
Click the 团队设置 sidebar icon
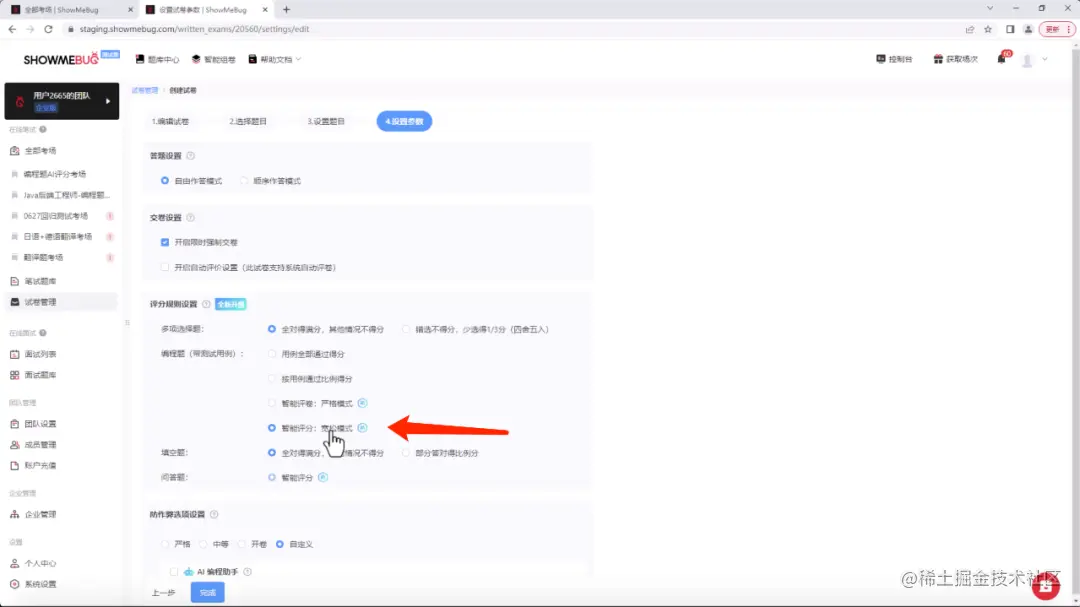point(14,424)
